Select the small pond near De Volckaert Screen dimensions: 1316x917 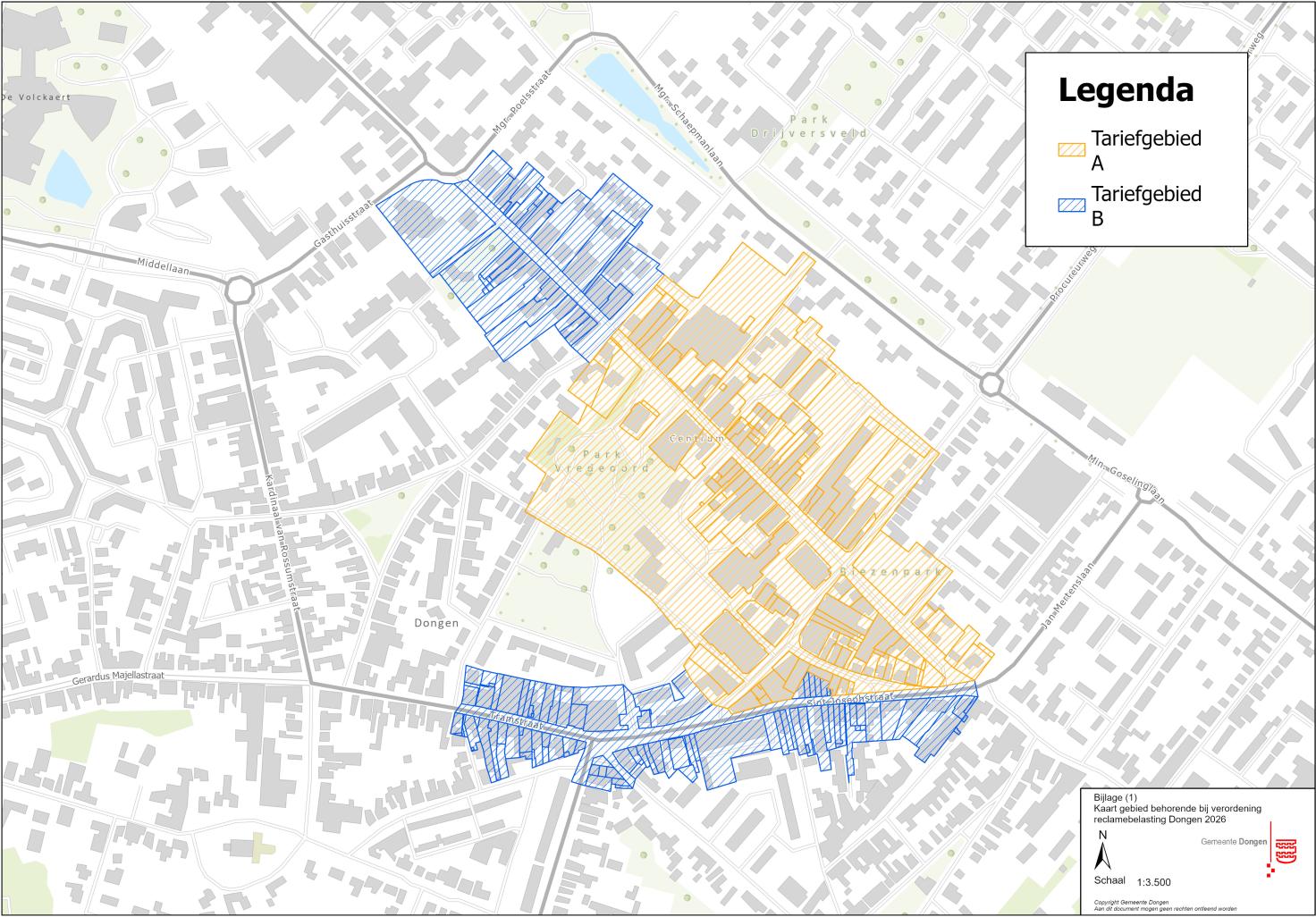pos(67,176)
